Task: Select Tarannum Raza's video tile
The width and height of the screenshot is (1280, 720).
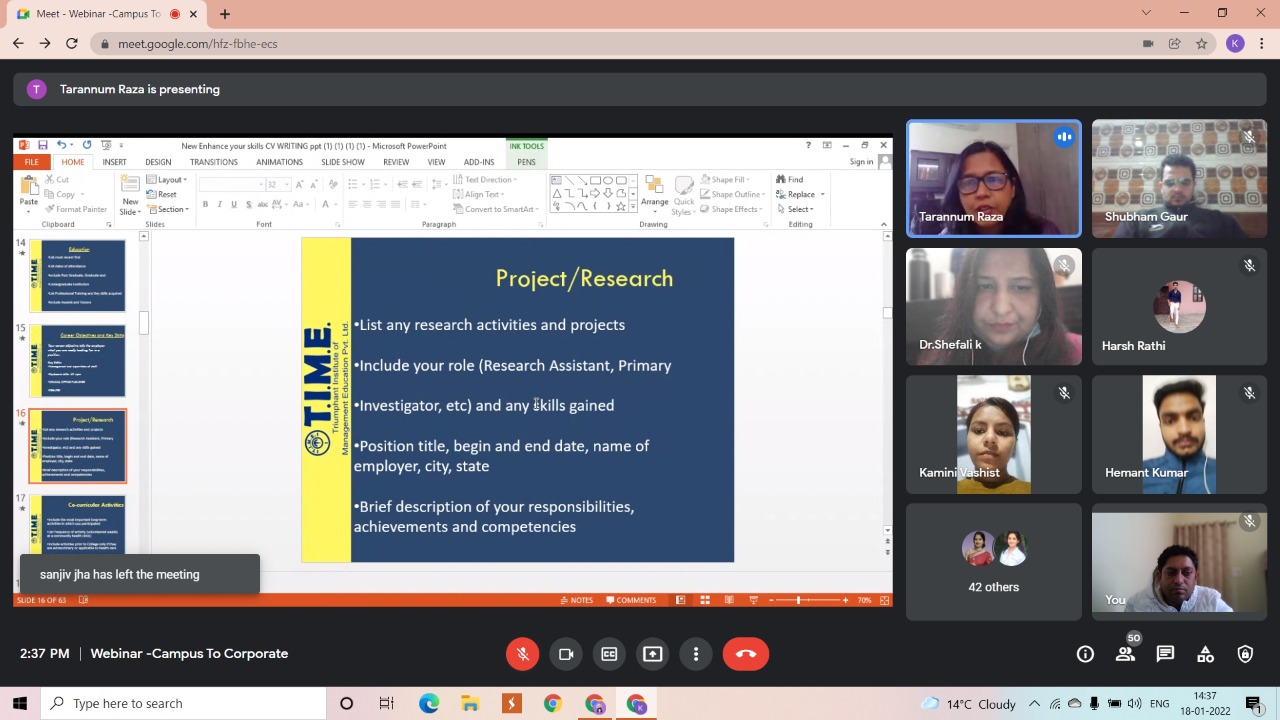Action: coord(993,179)
